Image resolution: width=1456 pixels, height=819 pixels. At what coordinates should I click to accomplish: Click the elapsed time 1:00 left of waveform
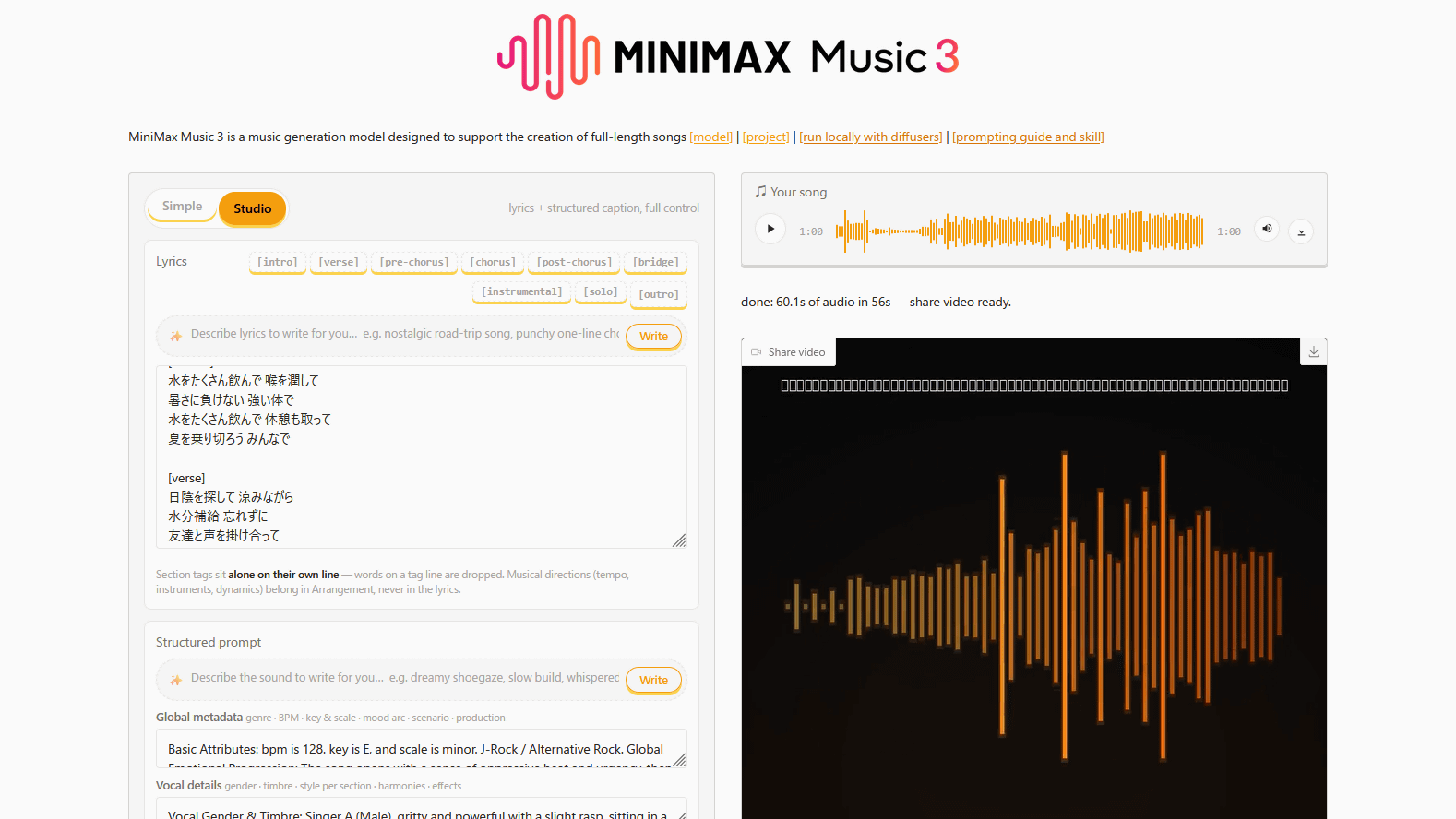(x=811, y=231)
